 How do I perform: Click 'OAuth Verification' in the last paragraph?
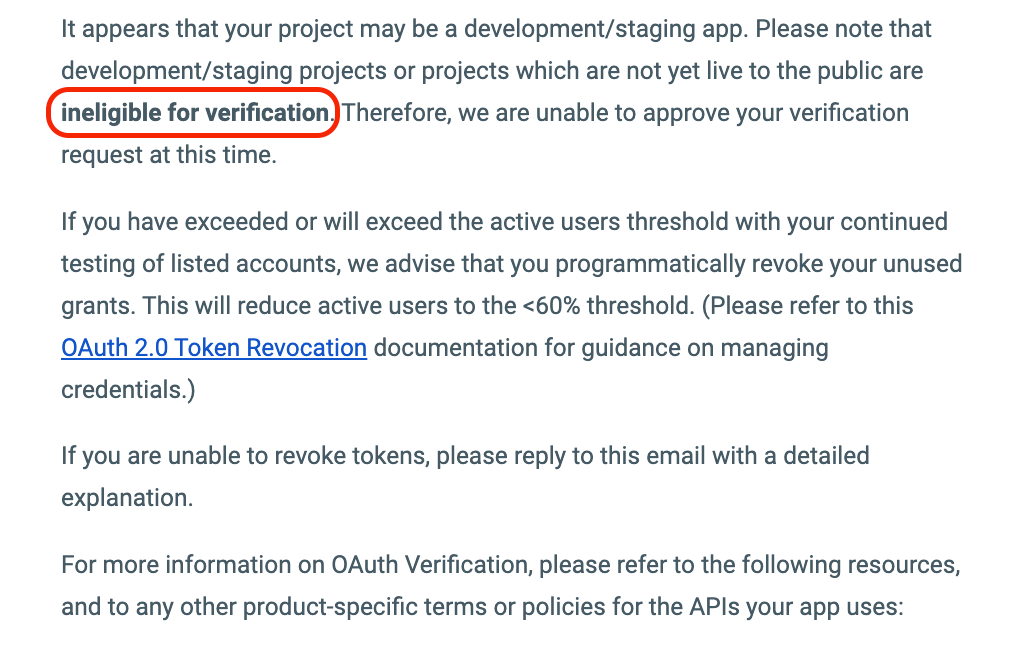[x=429, y=565]
